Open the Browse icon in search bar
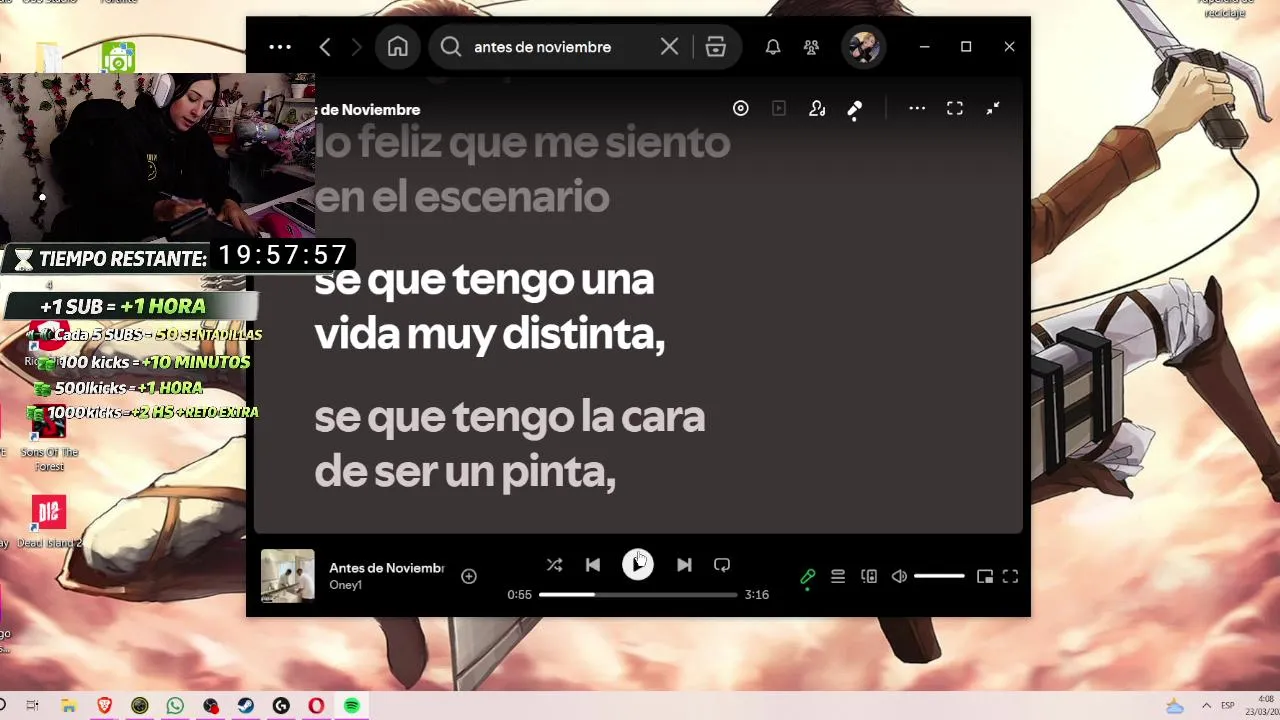This screenshot has width=1280, height=720. (715, 47)
